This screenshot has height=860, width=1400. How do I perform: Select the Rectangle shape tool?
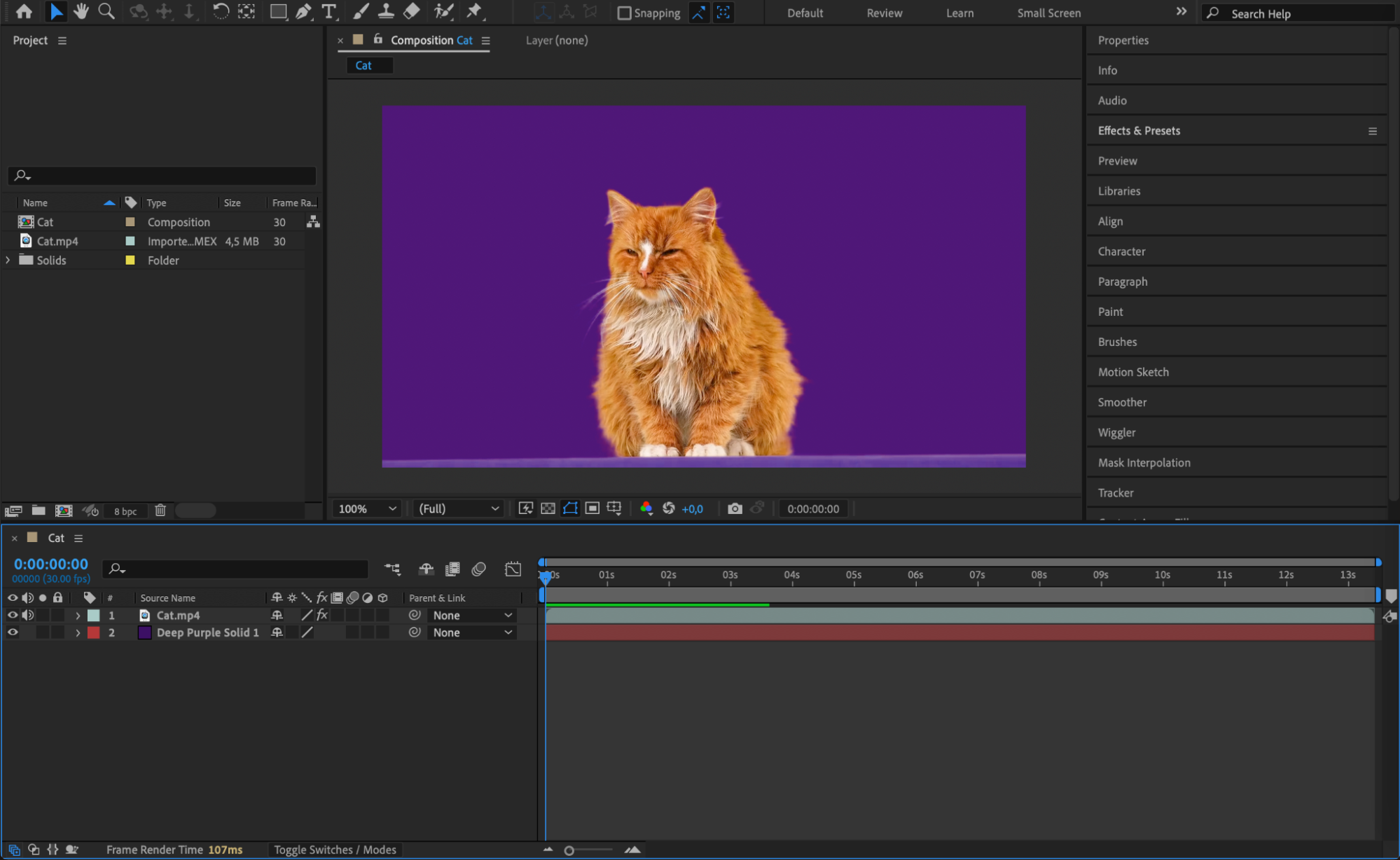point(278,11)
